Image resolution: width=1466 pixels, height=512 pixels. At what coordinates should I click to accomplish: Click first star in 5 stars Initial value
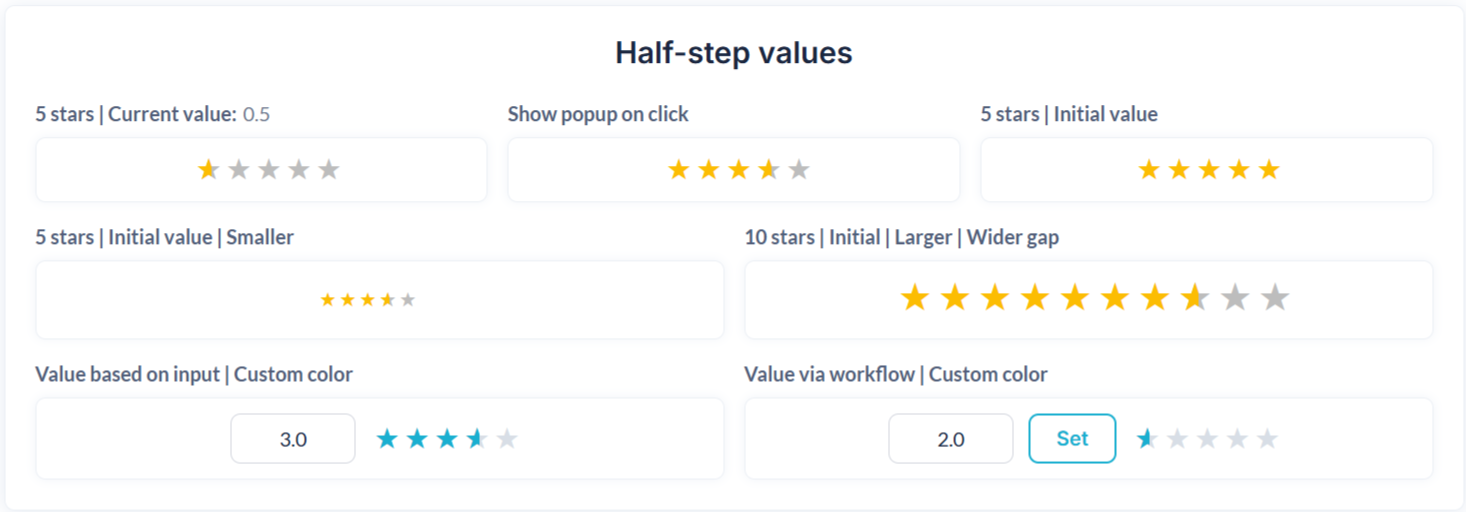pos(1149,170)
